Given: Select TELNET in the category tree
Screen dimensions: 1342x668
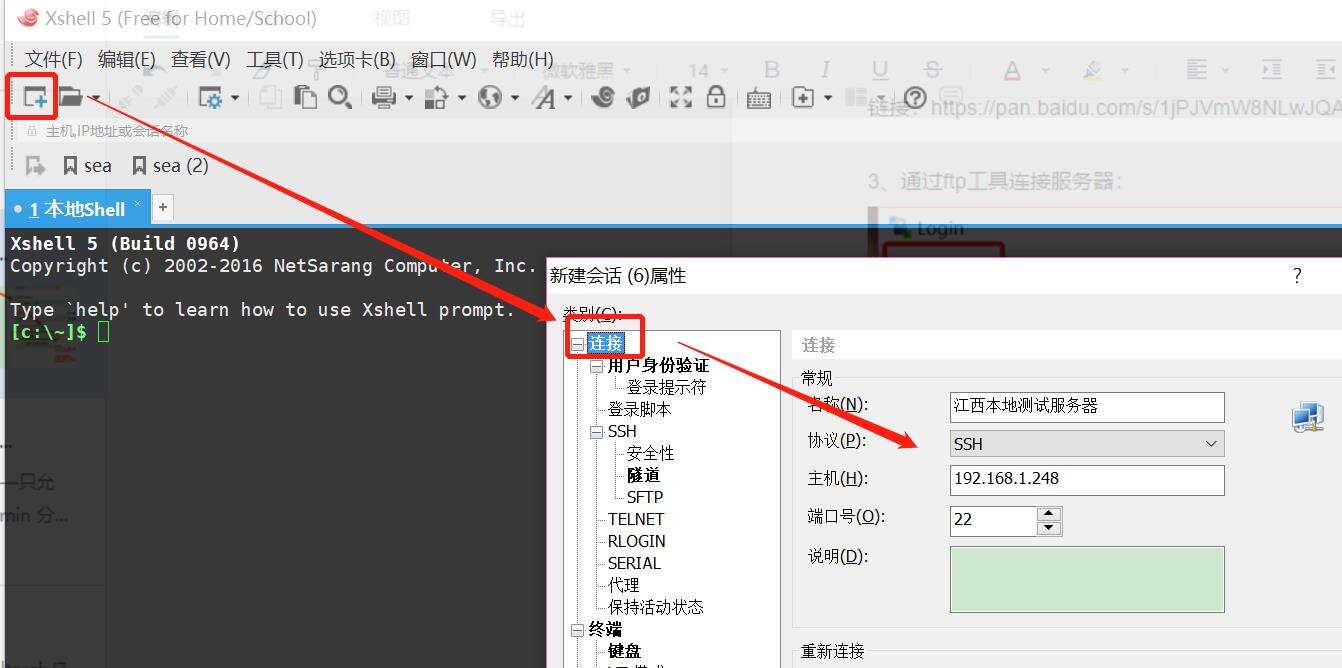Looking at the screenshot, I should 635,519.
